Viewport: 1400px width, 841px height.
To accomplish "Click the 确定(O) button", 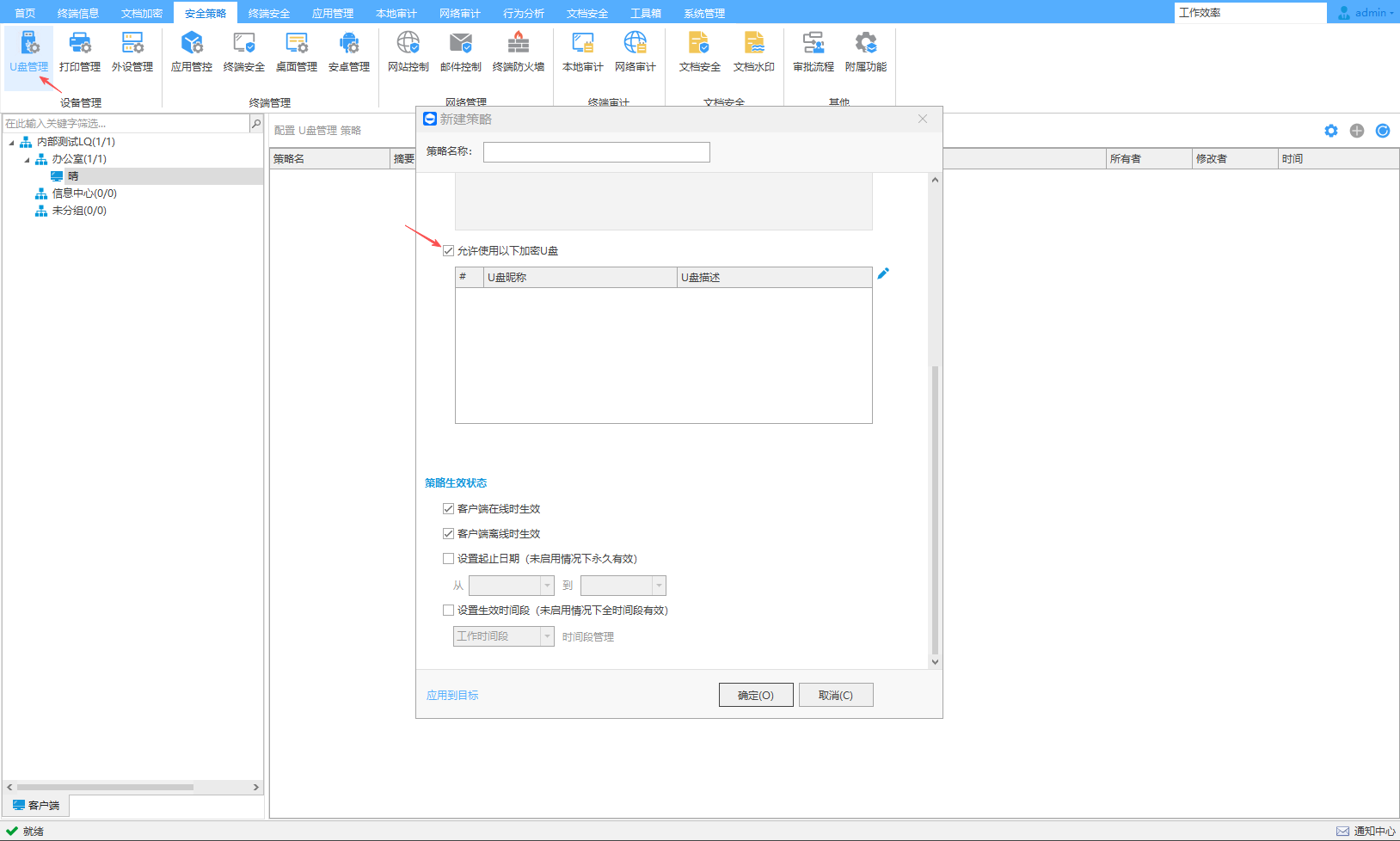I will pyautogui.click(x=755, y=695).
